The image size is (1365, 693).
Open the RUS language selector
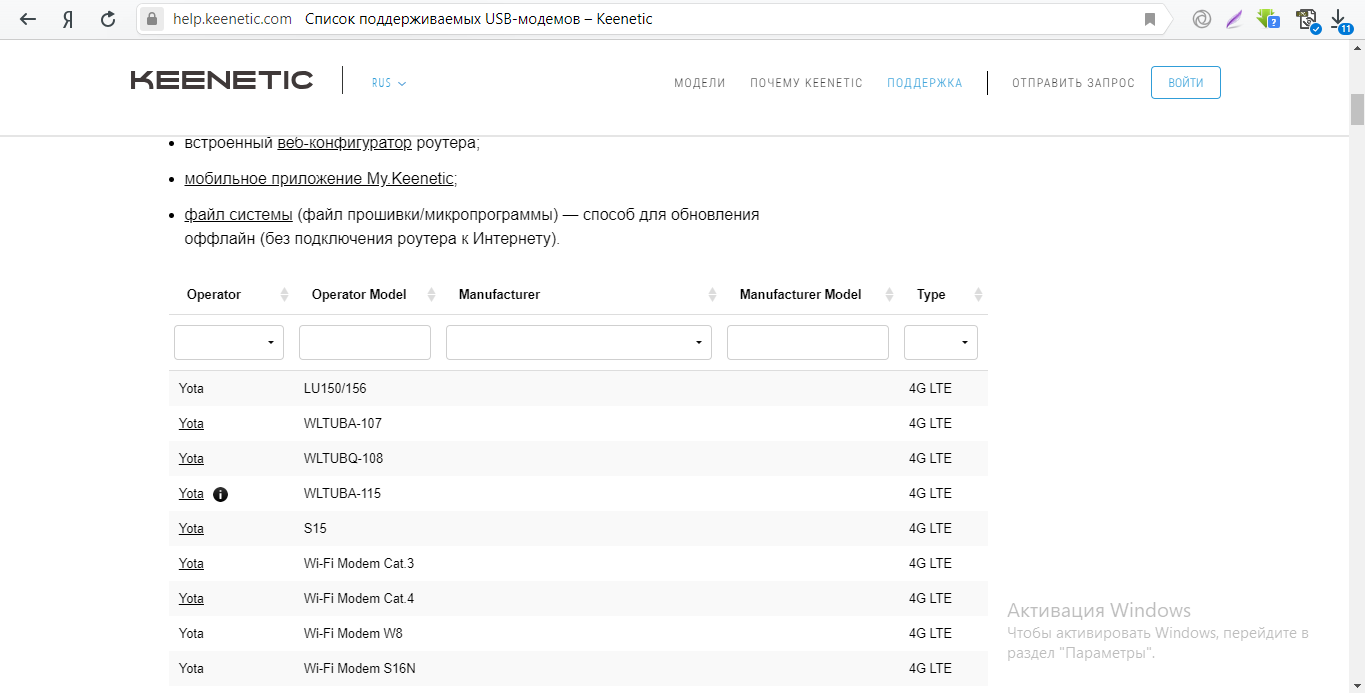[x=388, y=83]
